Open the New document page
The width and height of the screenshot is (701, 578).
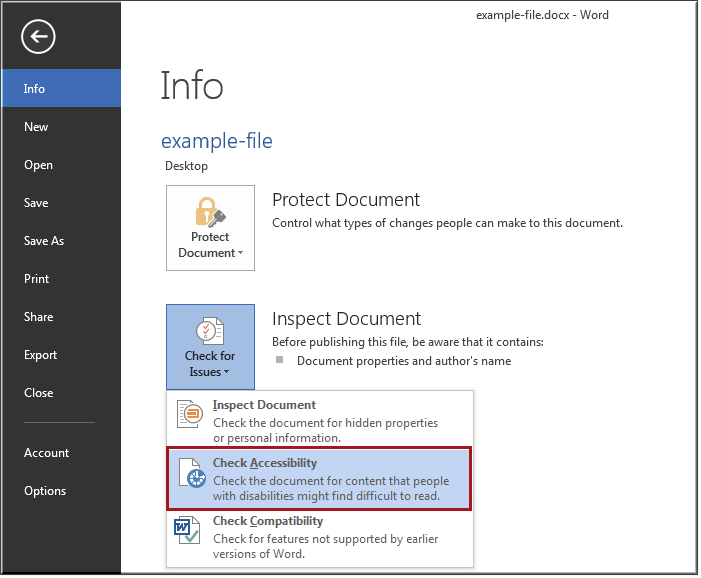click(x=36, y=127)
